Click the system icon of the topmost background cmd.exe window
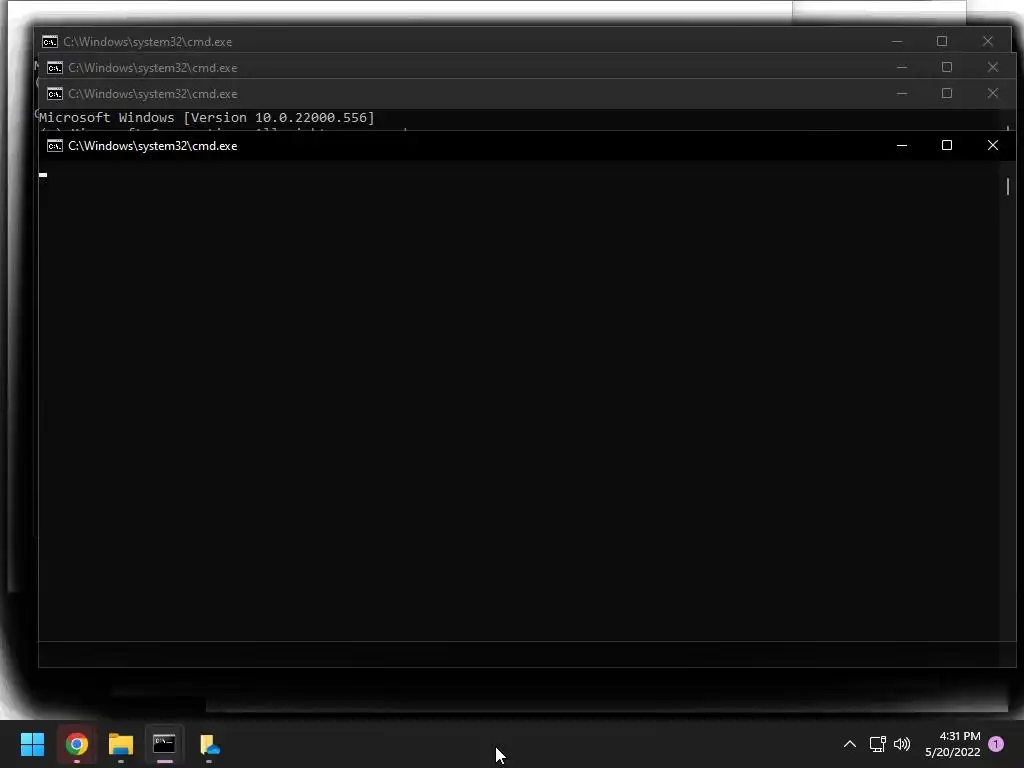Screen dimensions: 1024x768 click(x=50, y=42)
